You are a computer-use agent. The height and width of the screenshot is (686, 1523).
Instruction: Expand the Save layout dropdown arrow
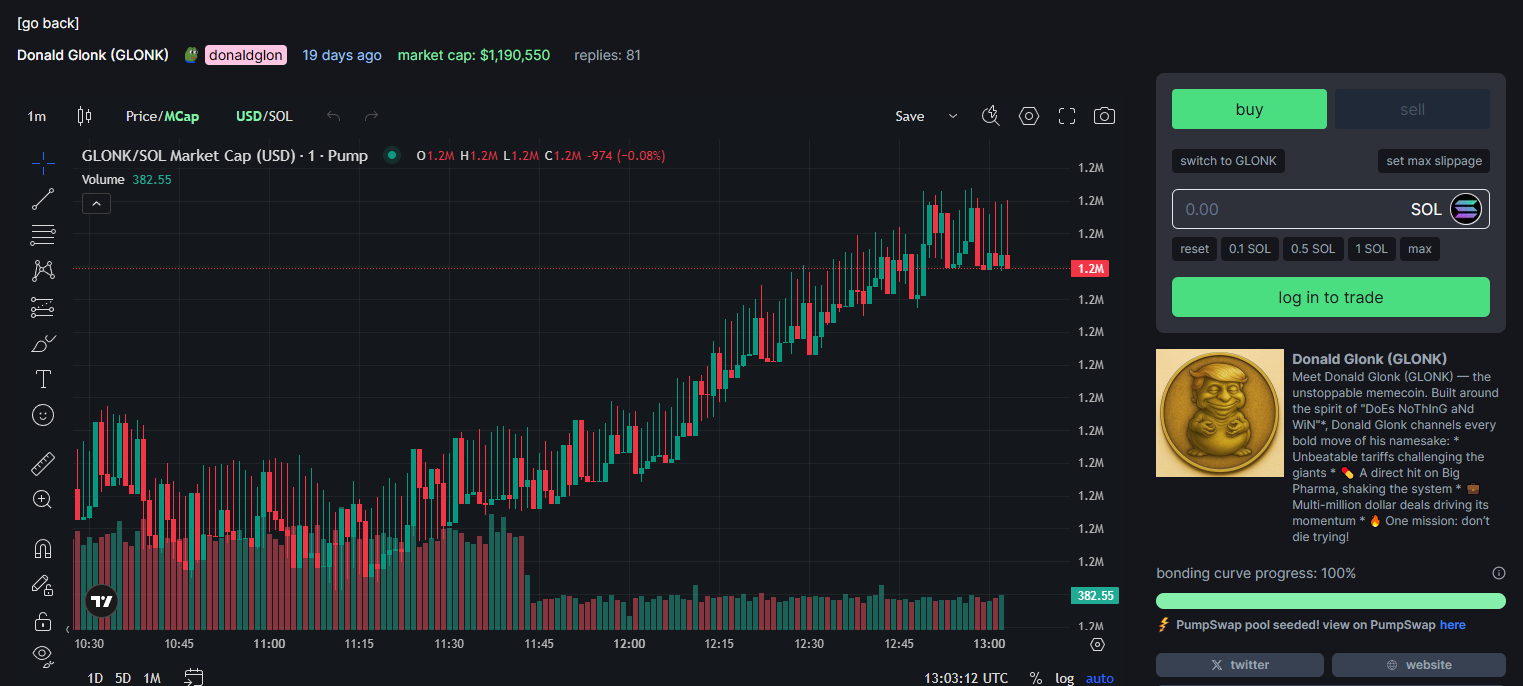click(953, 116)
